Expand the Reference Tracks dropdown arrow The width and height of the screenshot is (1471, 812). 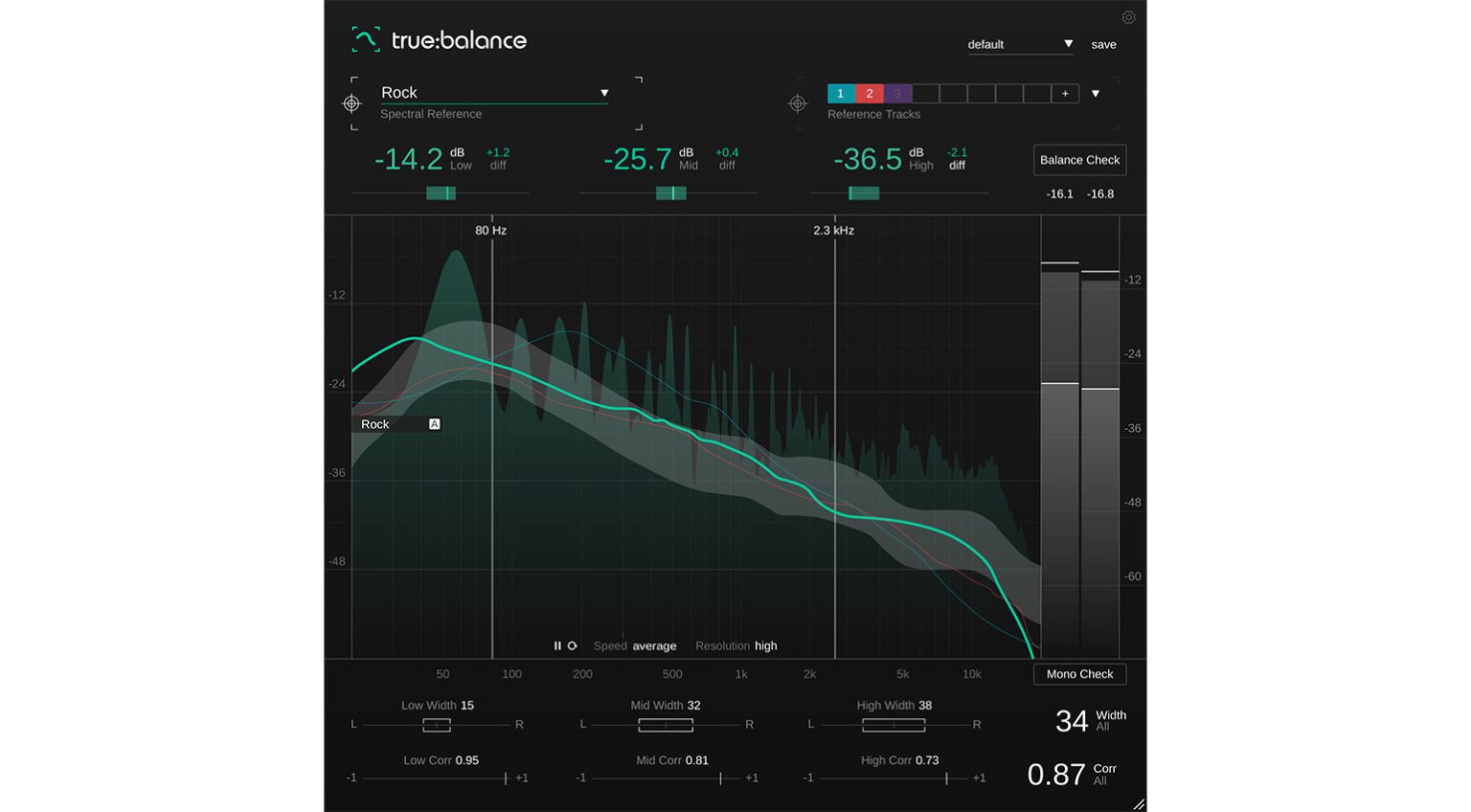1095,93
